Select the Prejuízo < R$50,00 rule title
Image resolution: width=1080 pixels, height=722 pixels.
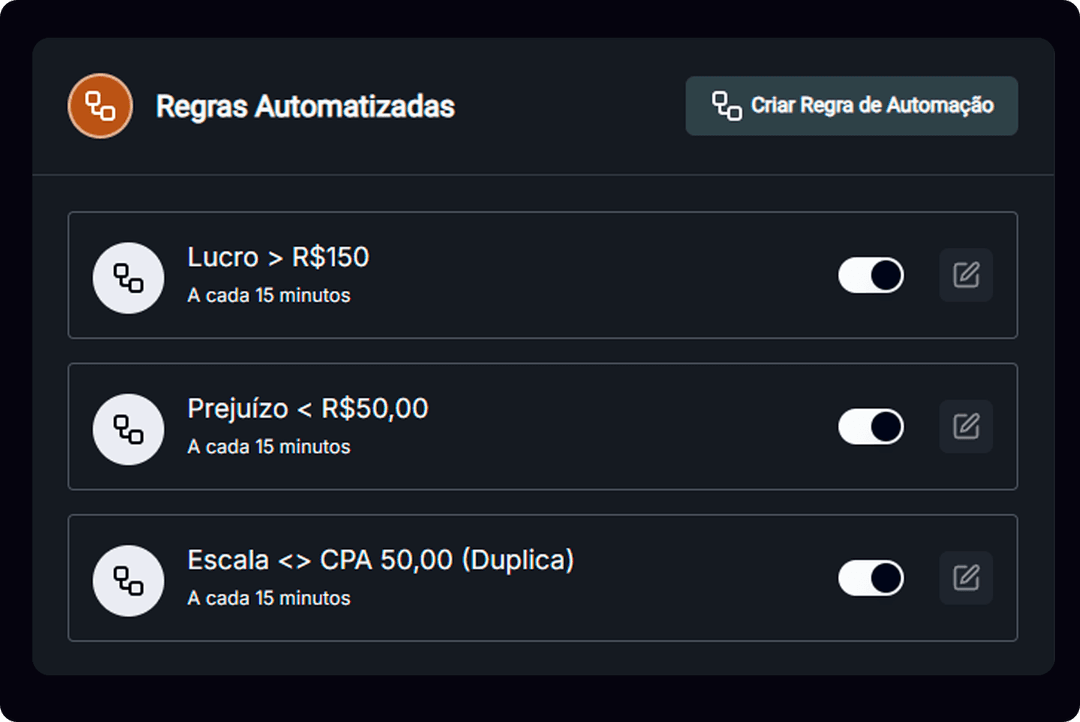point(307,409)
